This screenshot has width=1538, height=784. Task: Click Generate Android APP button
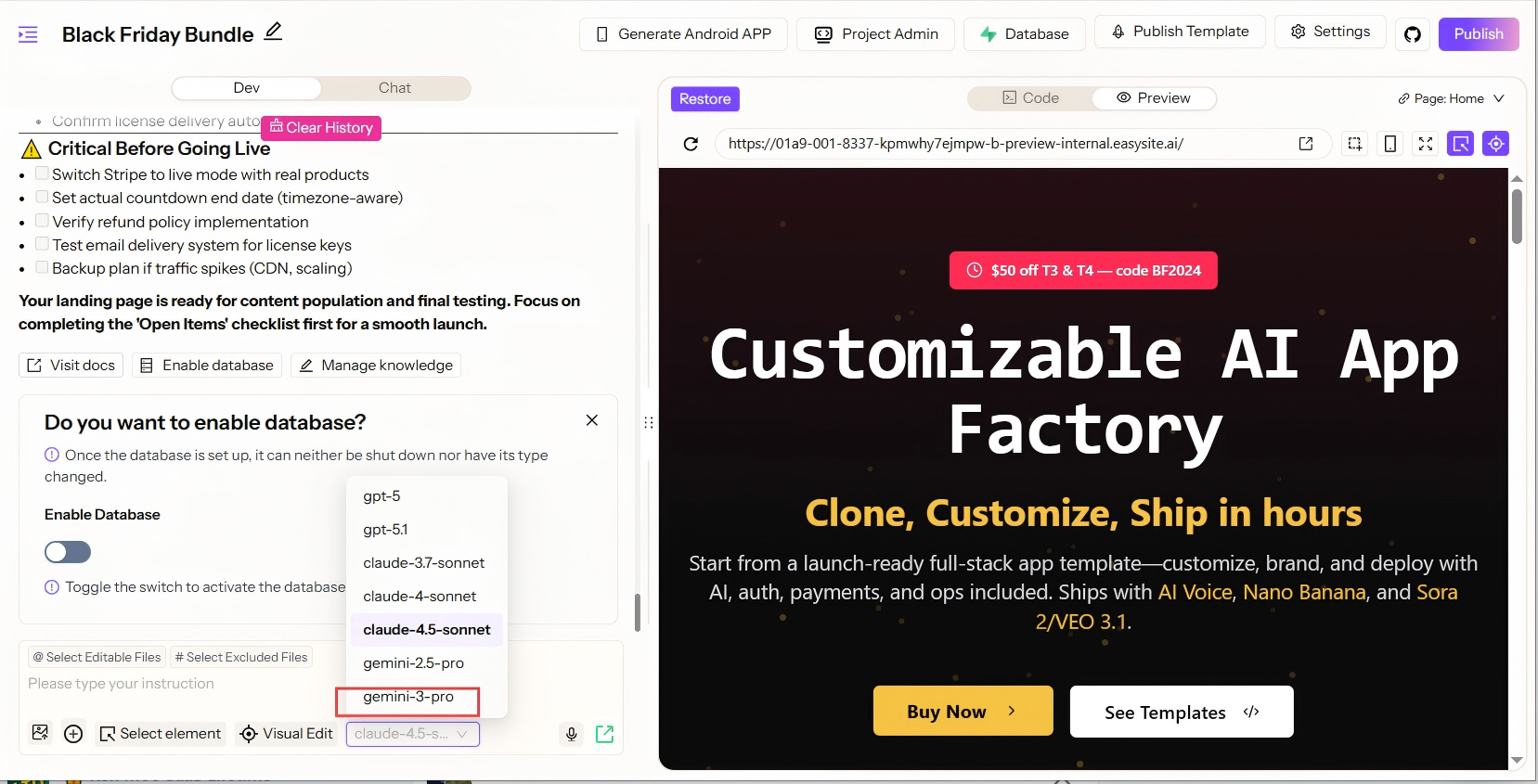click(683, 34)
